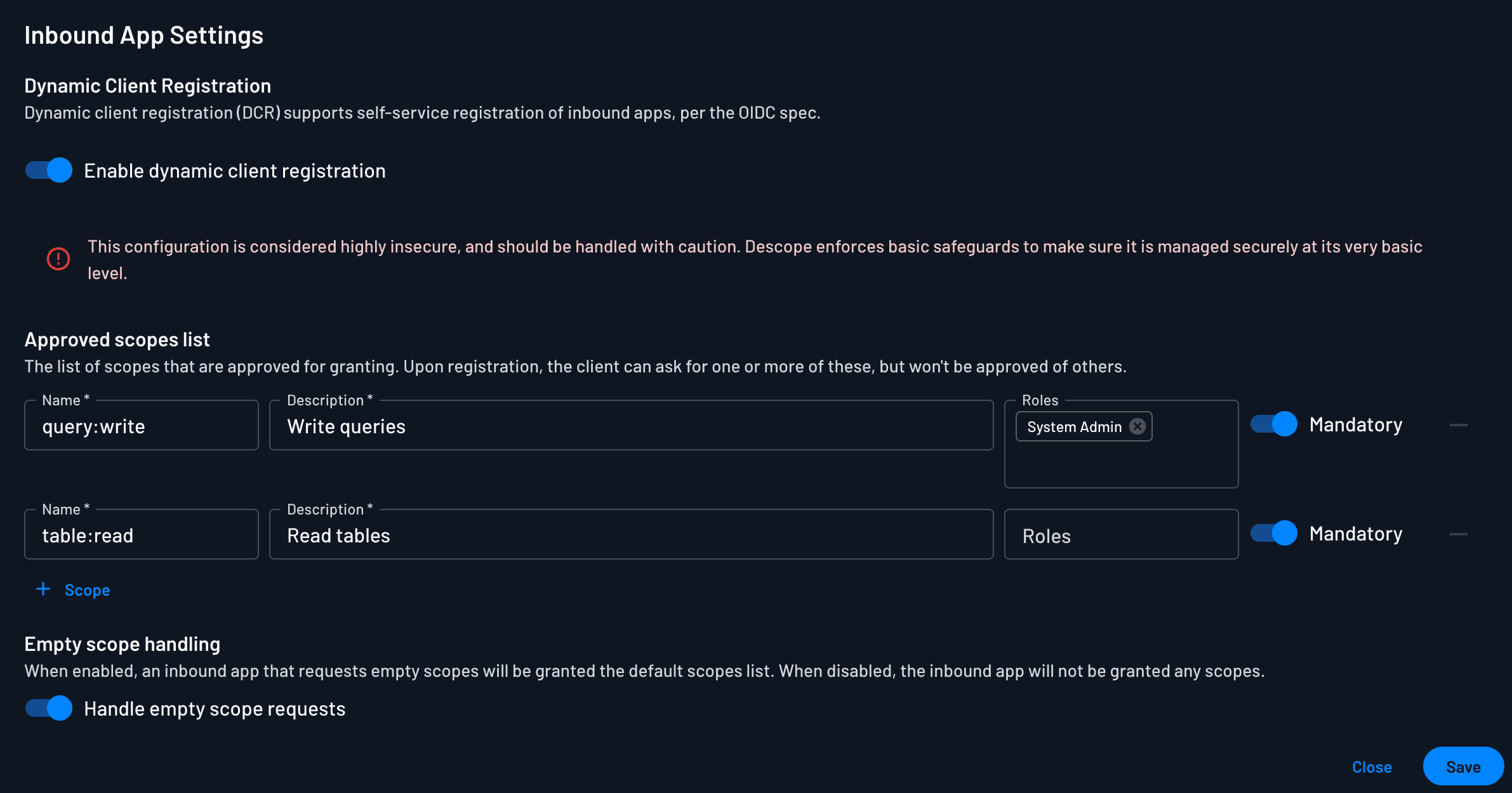Click the Close link
This screenshot has width=1512, height=793.
pos(1372,766)
